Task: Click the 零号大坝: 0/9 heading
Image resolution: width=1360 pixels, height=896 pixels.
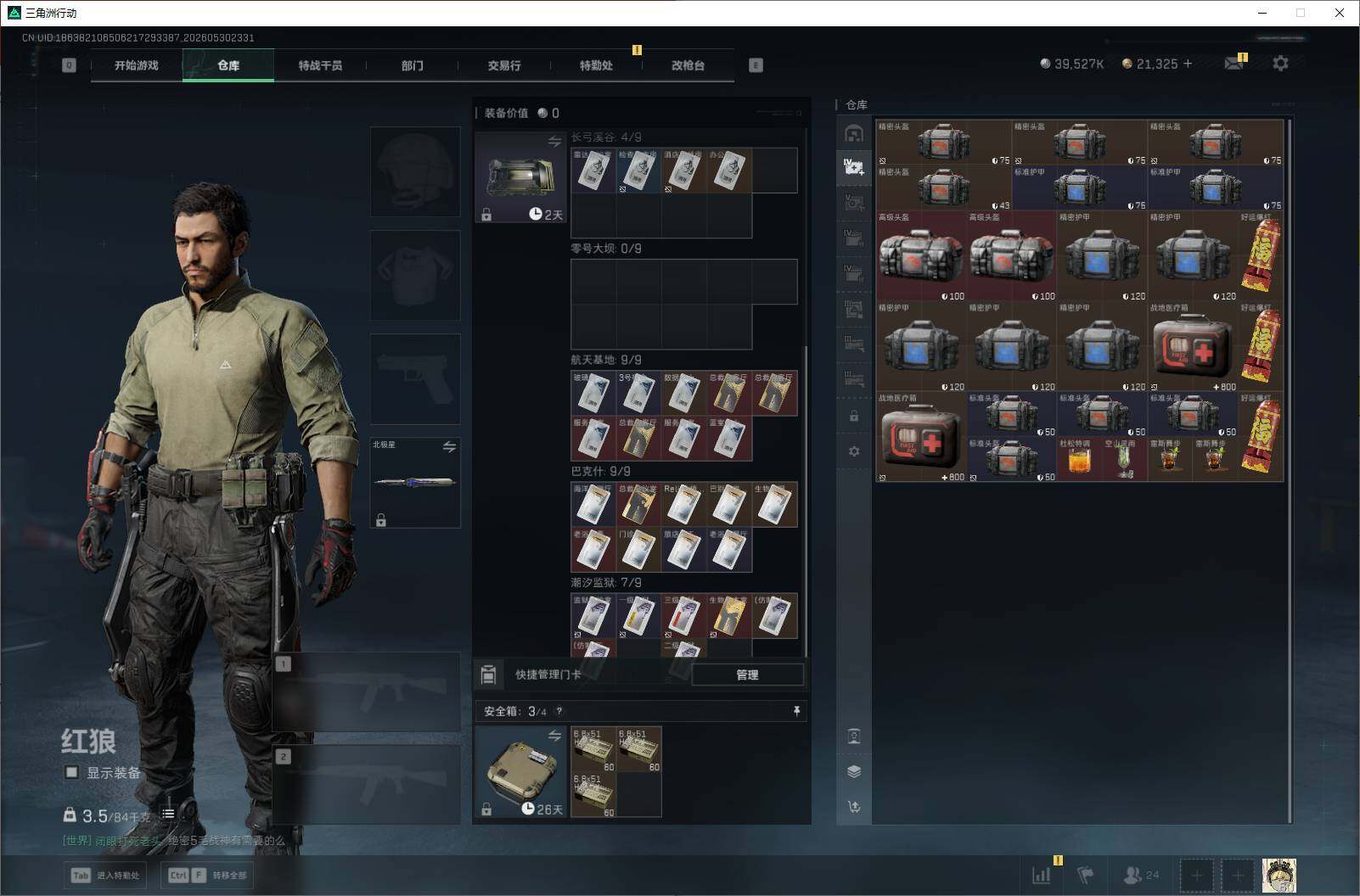Action: click(606, 249)
